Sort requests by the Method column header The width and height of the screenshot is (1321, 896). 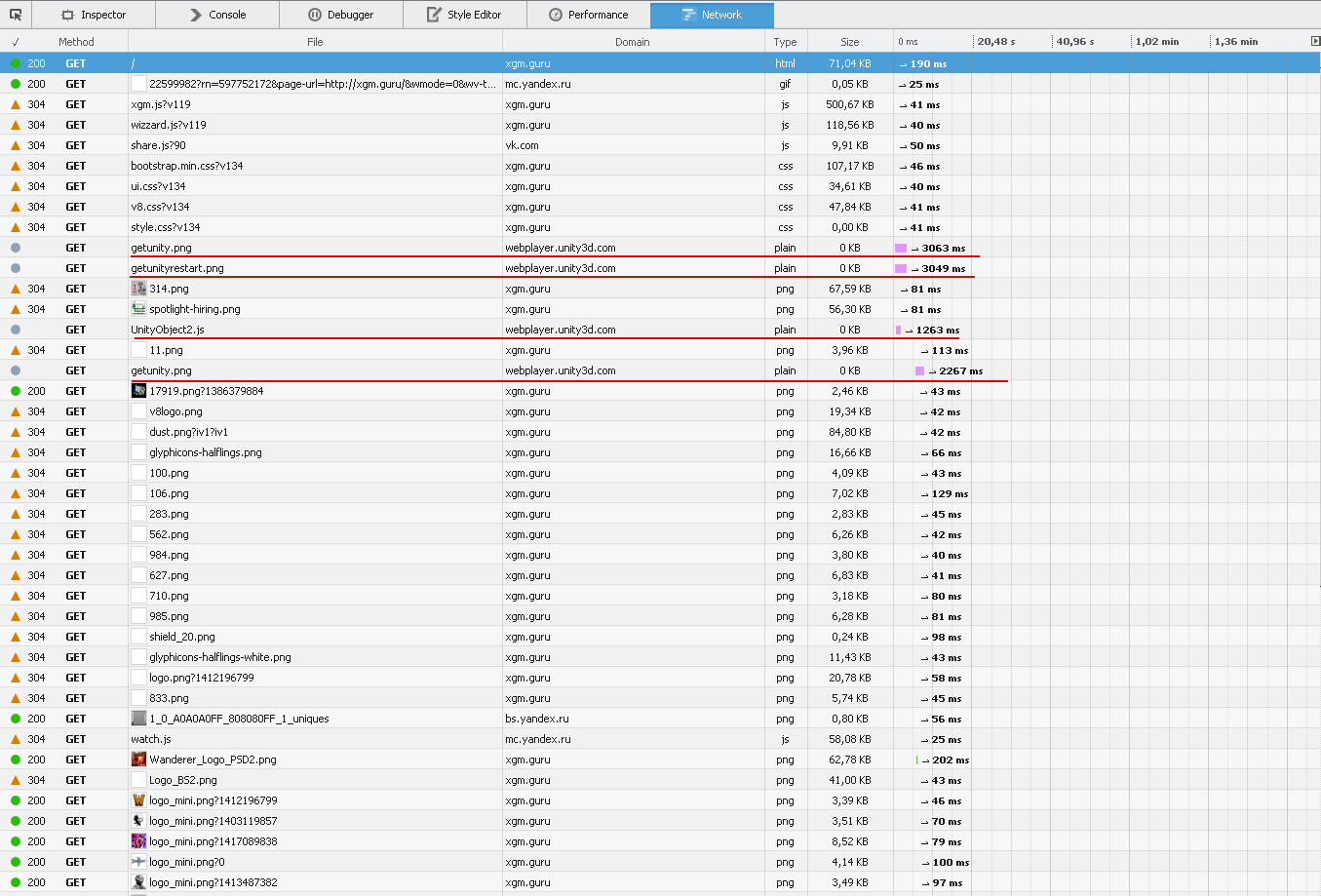[x=76, y=42]
